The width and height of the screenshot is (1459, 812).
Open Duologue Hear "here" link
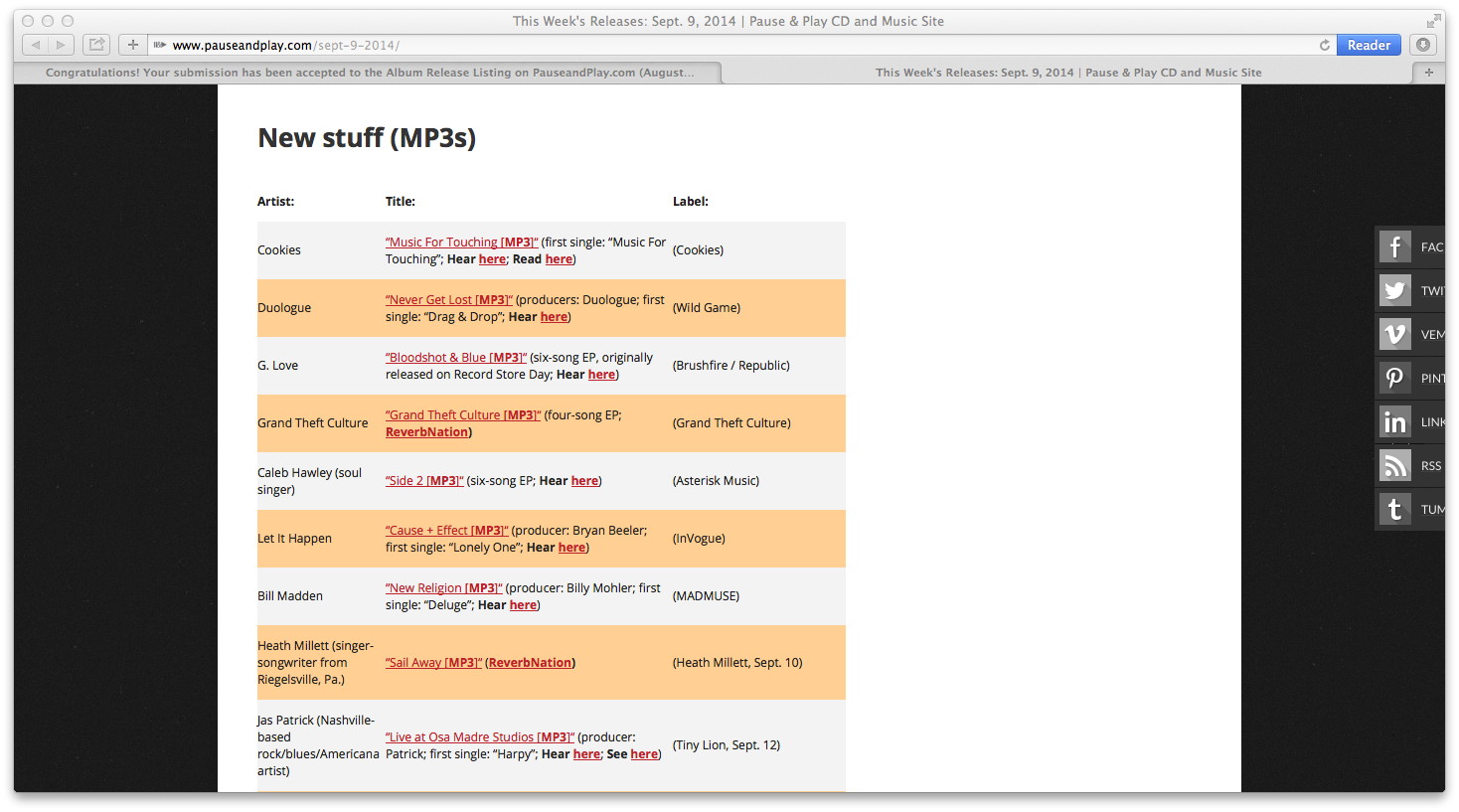[554, 317]
